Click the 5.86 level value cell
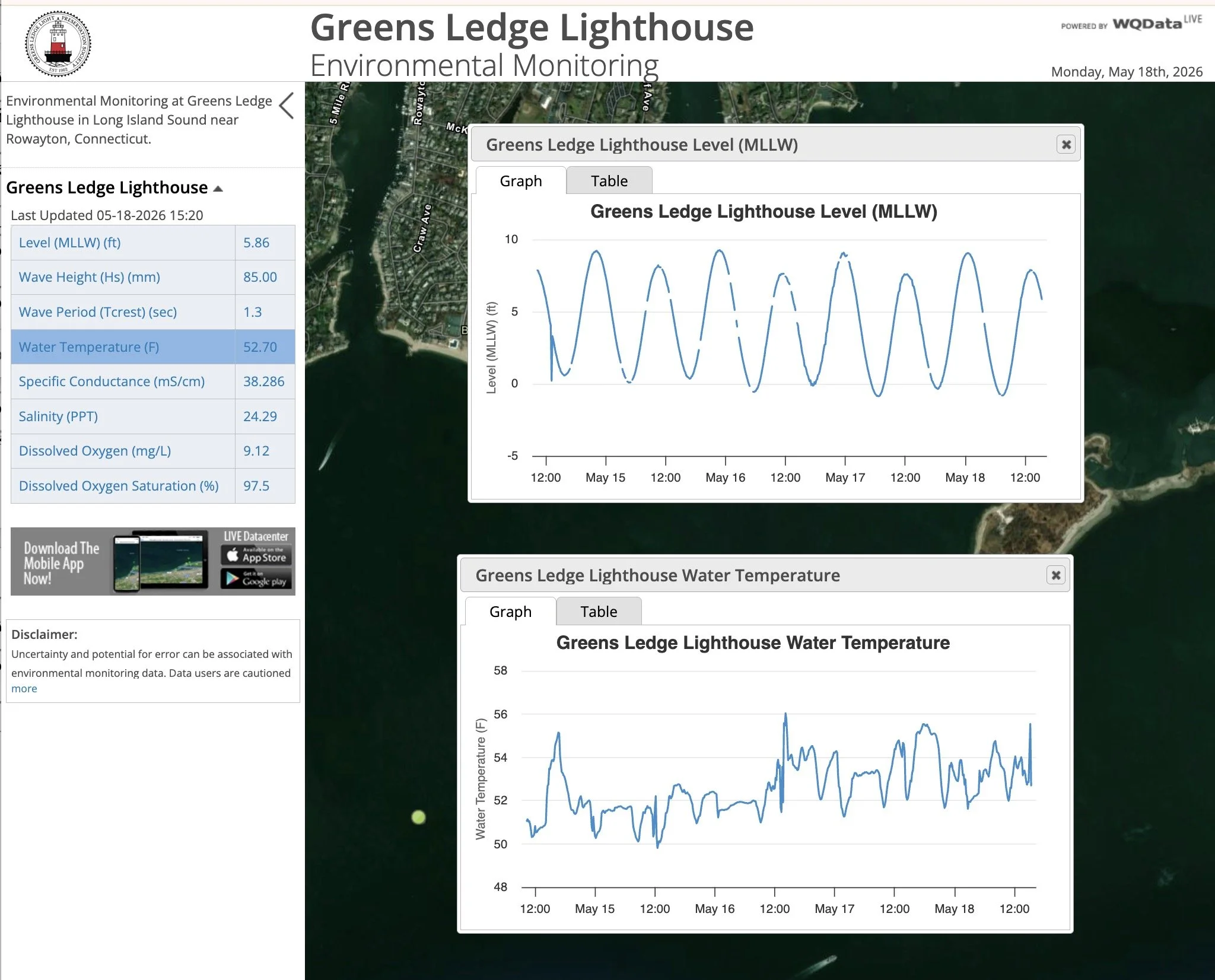Viewport: 1215px width, 980px height. pos(265,243)
